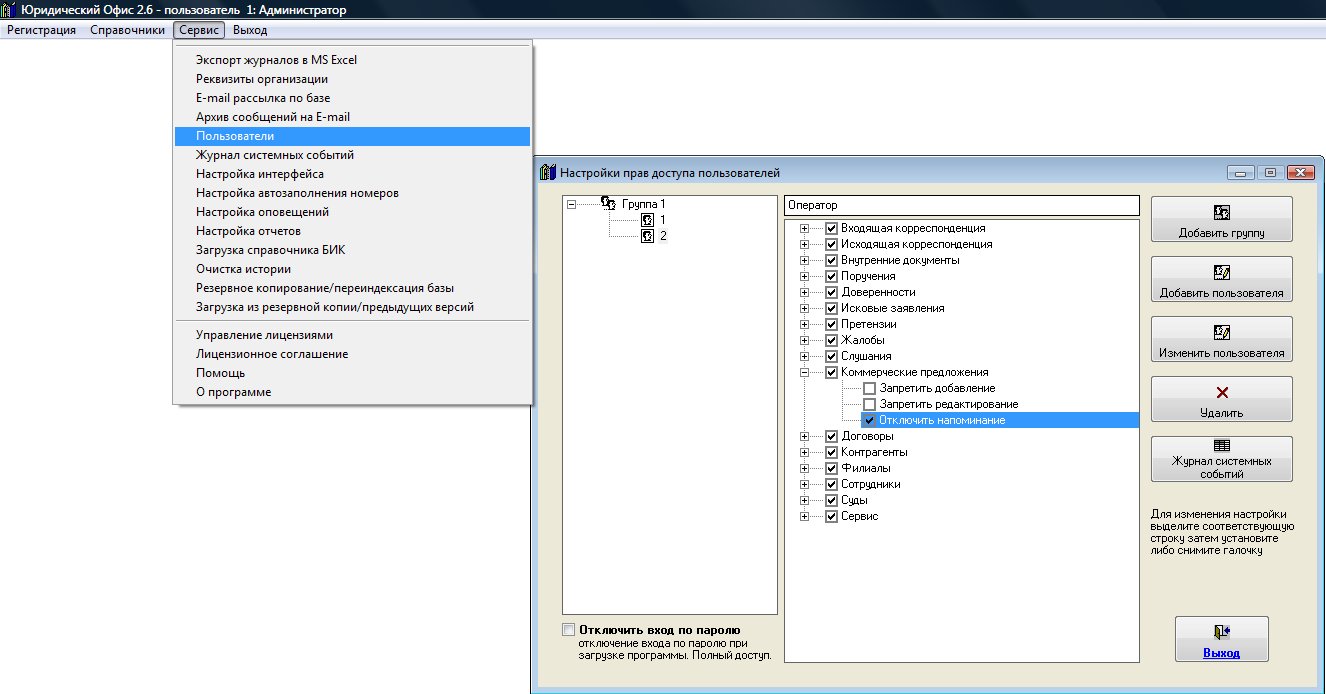This screenshot has width=1326, height=694.
Task: Choose Настройка отчетов menu entry
Action: pyautogui.click(x=352, y=231)
